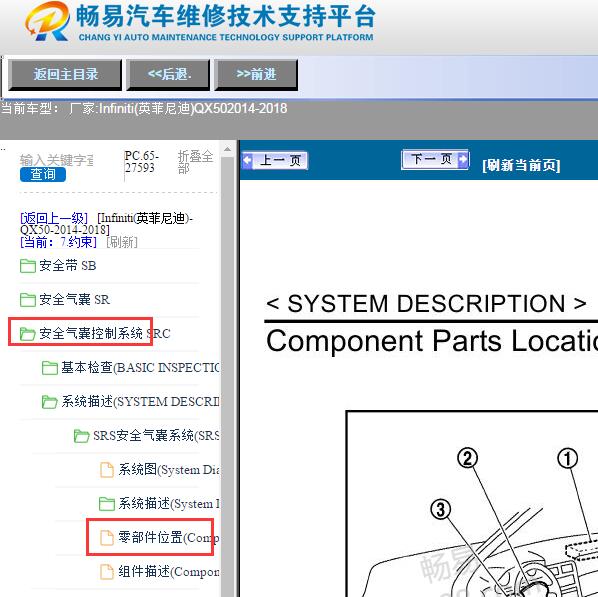Click the left tree panel scrollbar track
The width and height of the screenshot is (598, 597).
(x=227, y=376)
